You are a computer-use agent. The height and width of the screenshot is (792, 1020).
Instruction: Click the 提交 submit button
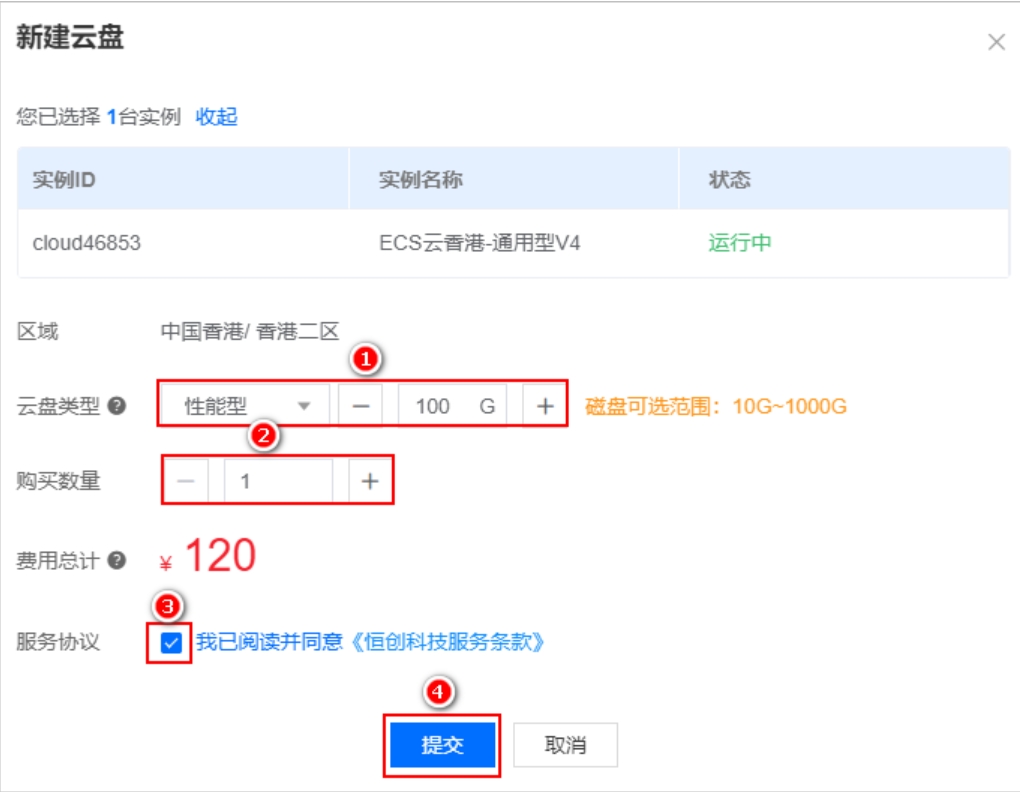442,745
